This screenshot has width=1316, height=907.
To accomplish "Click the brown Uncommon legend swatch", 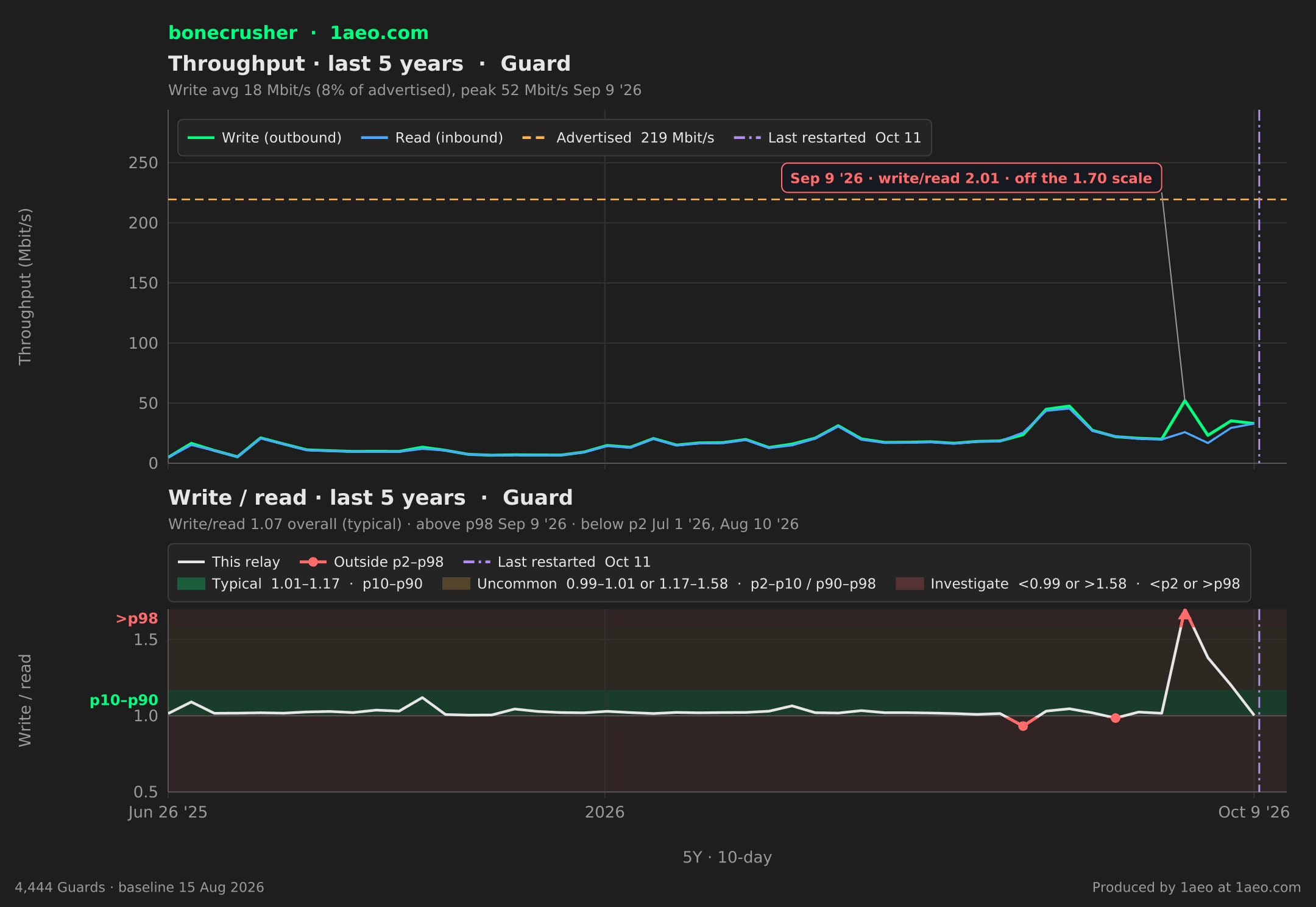I will click(456, 584).
